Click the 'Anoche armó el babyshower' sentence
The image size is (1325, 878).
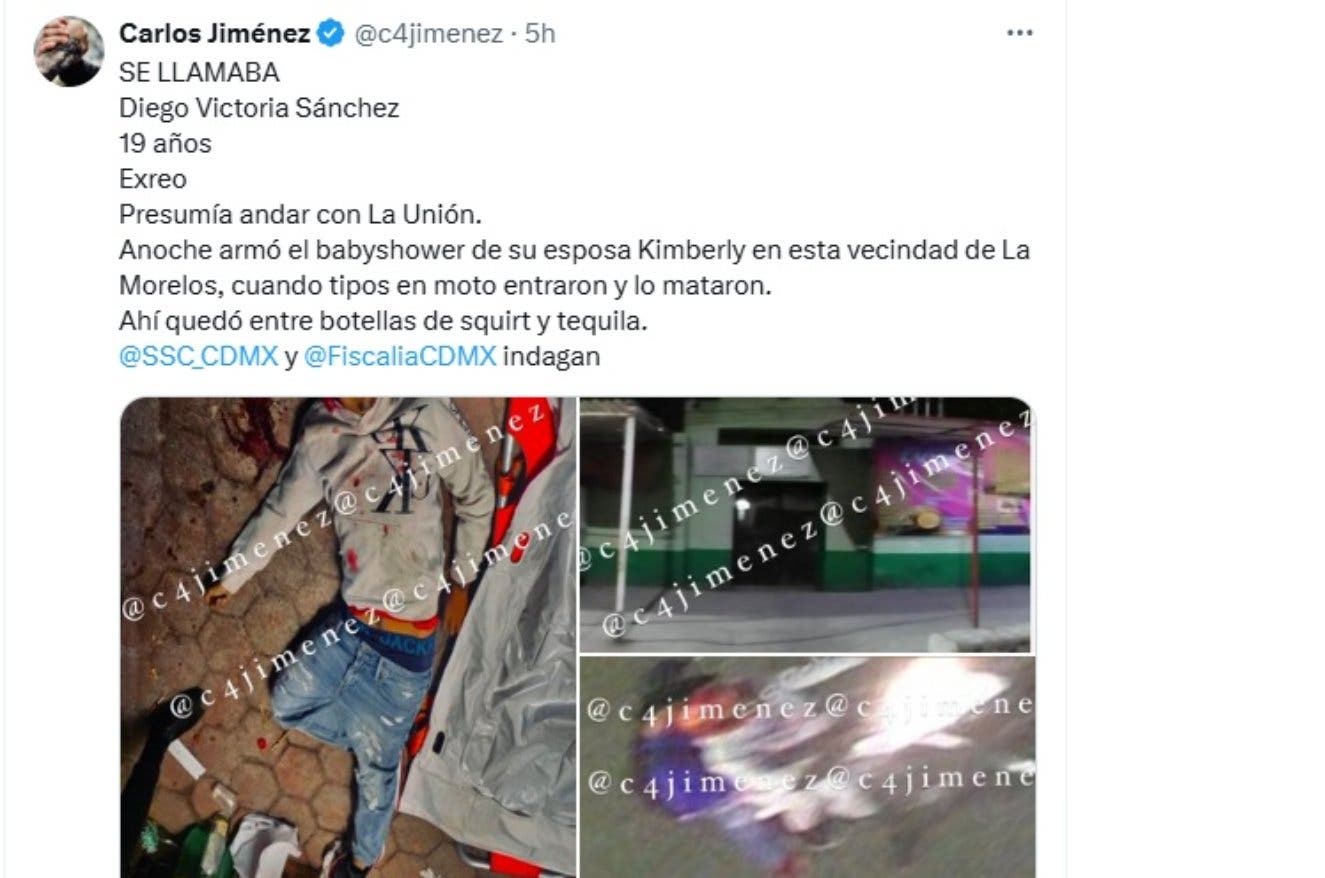[574, 250]
